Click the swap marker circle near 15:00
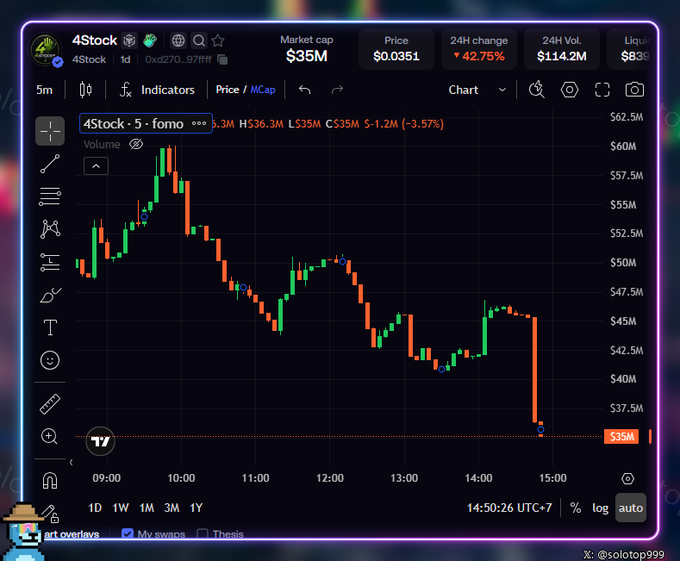The width and height of the screenshot is (680, 561). point(540,430)
